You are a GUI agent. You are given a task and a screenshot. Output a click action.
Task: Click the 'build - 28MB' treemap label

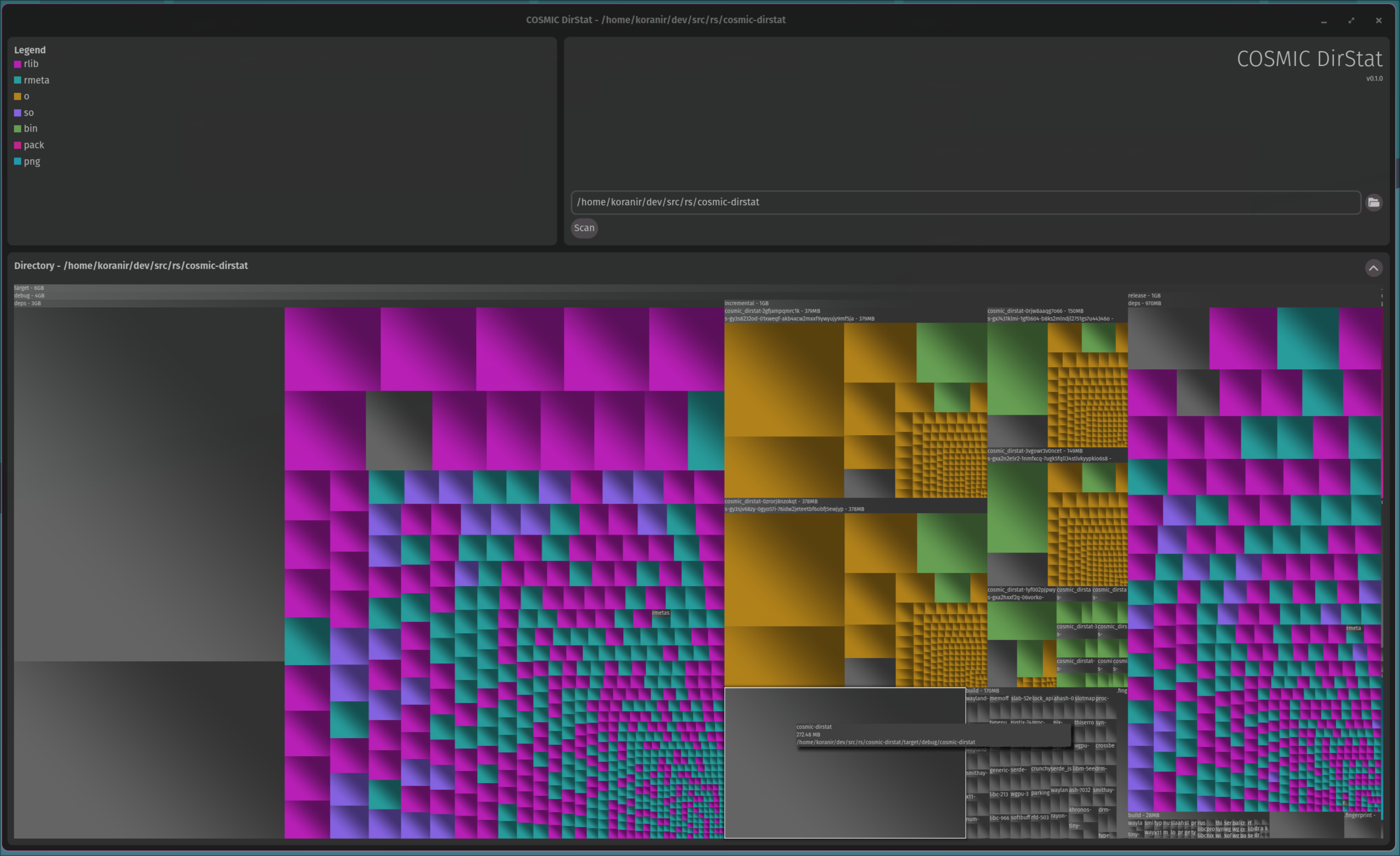coord(1143,815)
